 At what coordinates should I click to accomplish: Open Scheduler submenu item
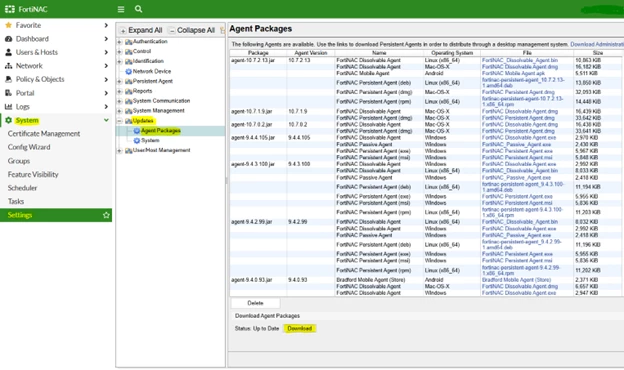coord(22,188)
